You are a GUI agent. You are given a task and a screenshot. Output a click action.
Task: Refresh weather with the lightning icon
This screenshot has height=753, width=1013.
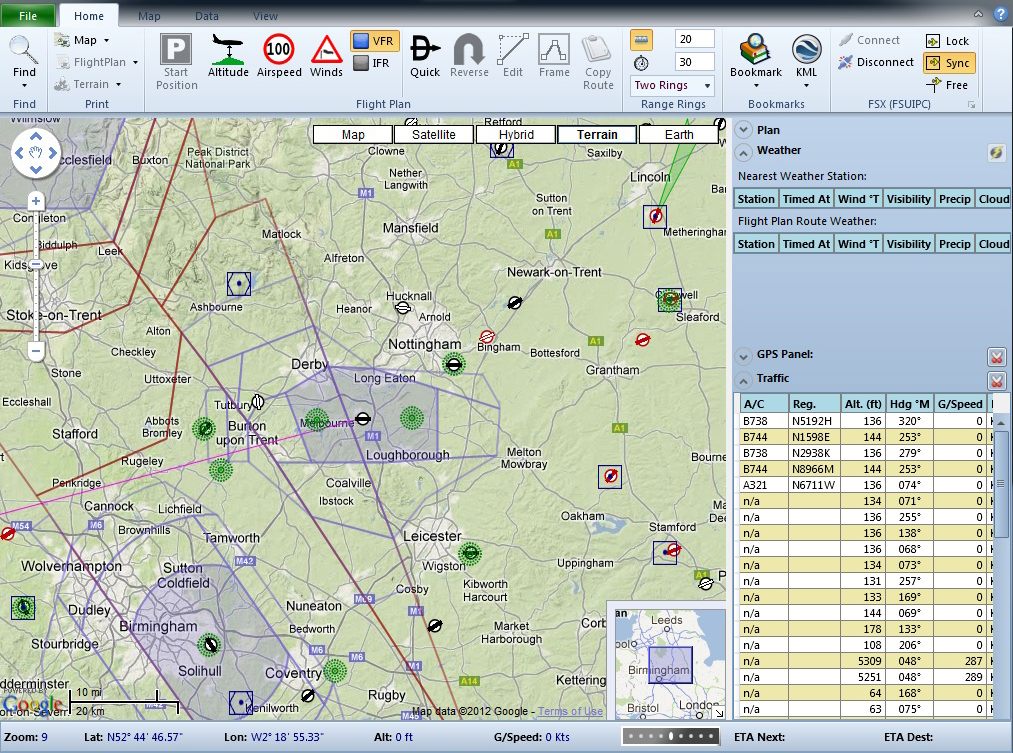click(996, 152)
